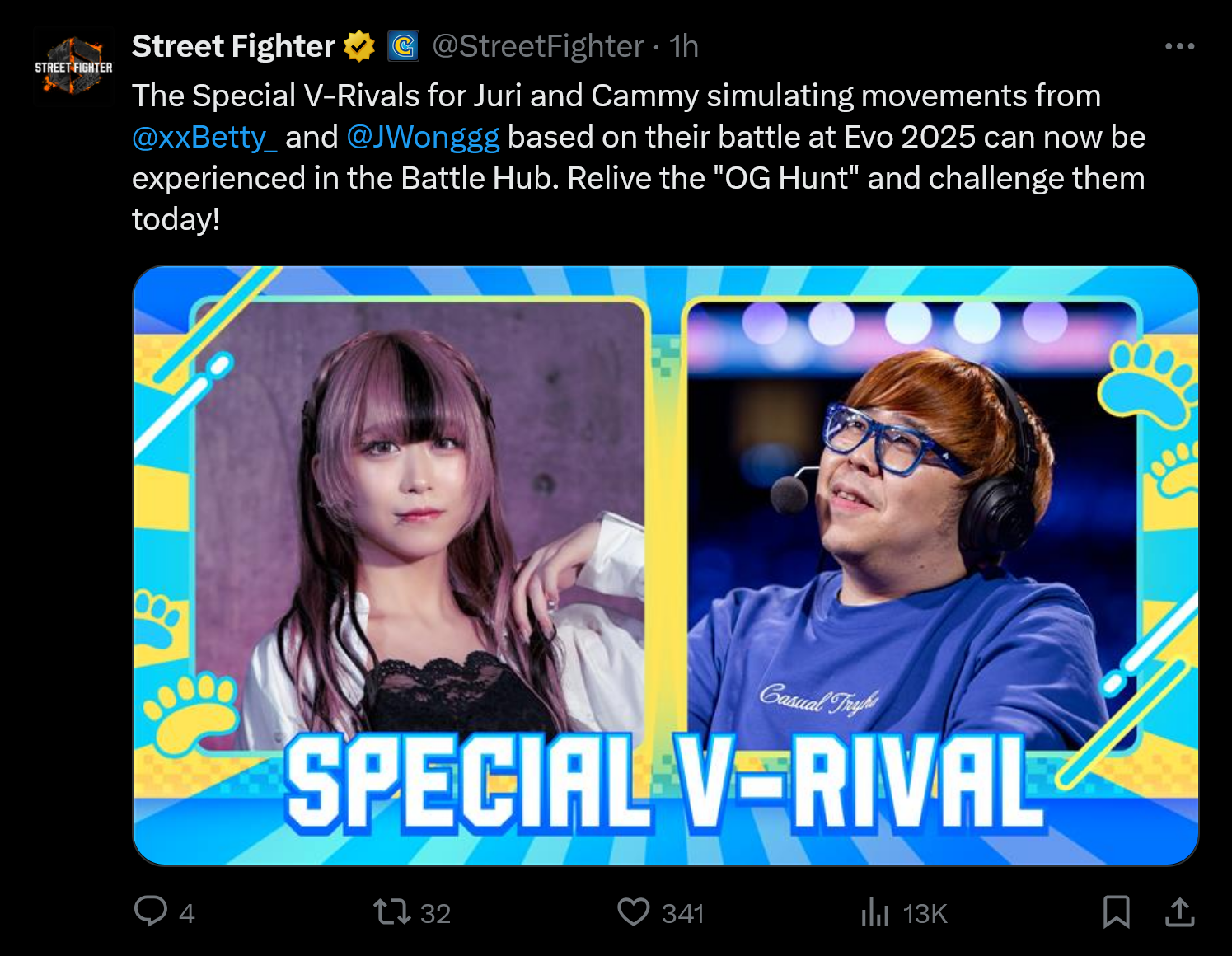
Task: Click the @StreetFighter handle
Action: [537, 46]
